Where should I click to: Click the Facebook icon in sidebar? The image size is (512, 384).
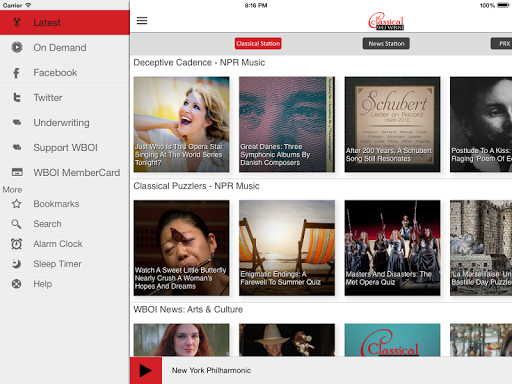pos(16,73)
